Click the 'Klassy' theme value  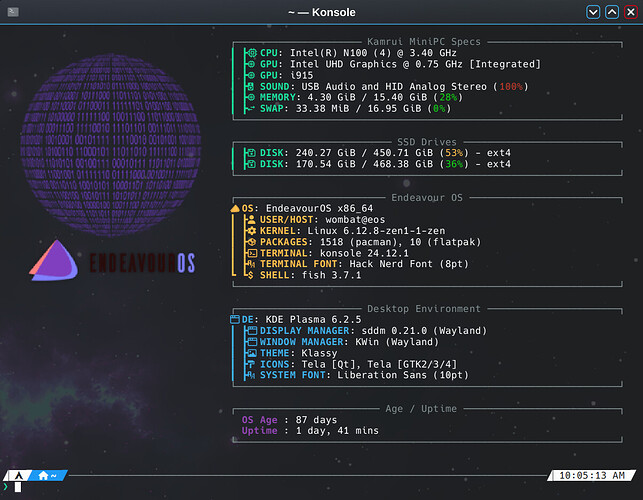point(319,353)
